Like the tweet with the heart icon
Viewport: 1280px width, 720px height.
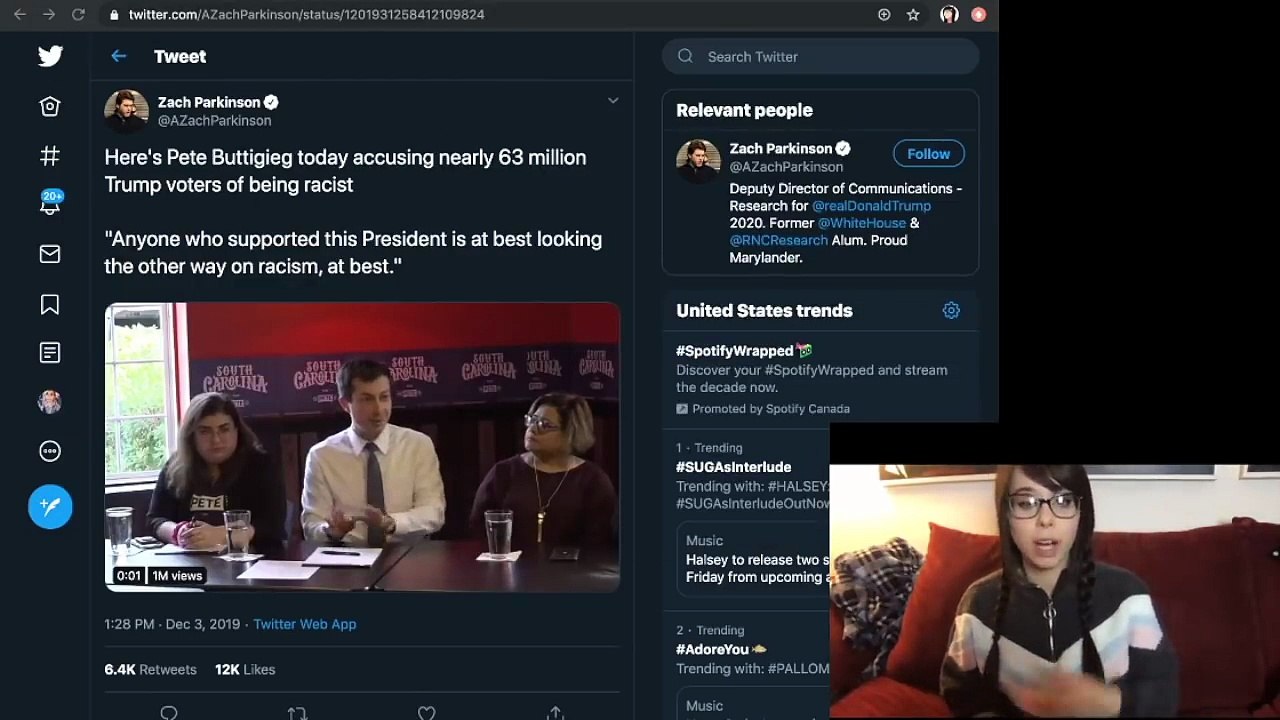[x=427, y=712]
